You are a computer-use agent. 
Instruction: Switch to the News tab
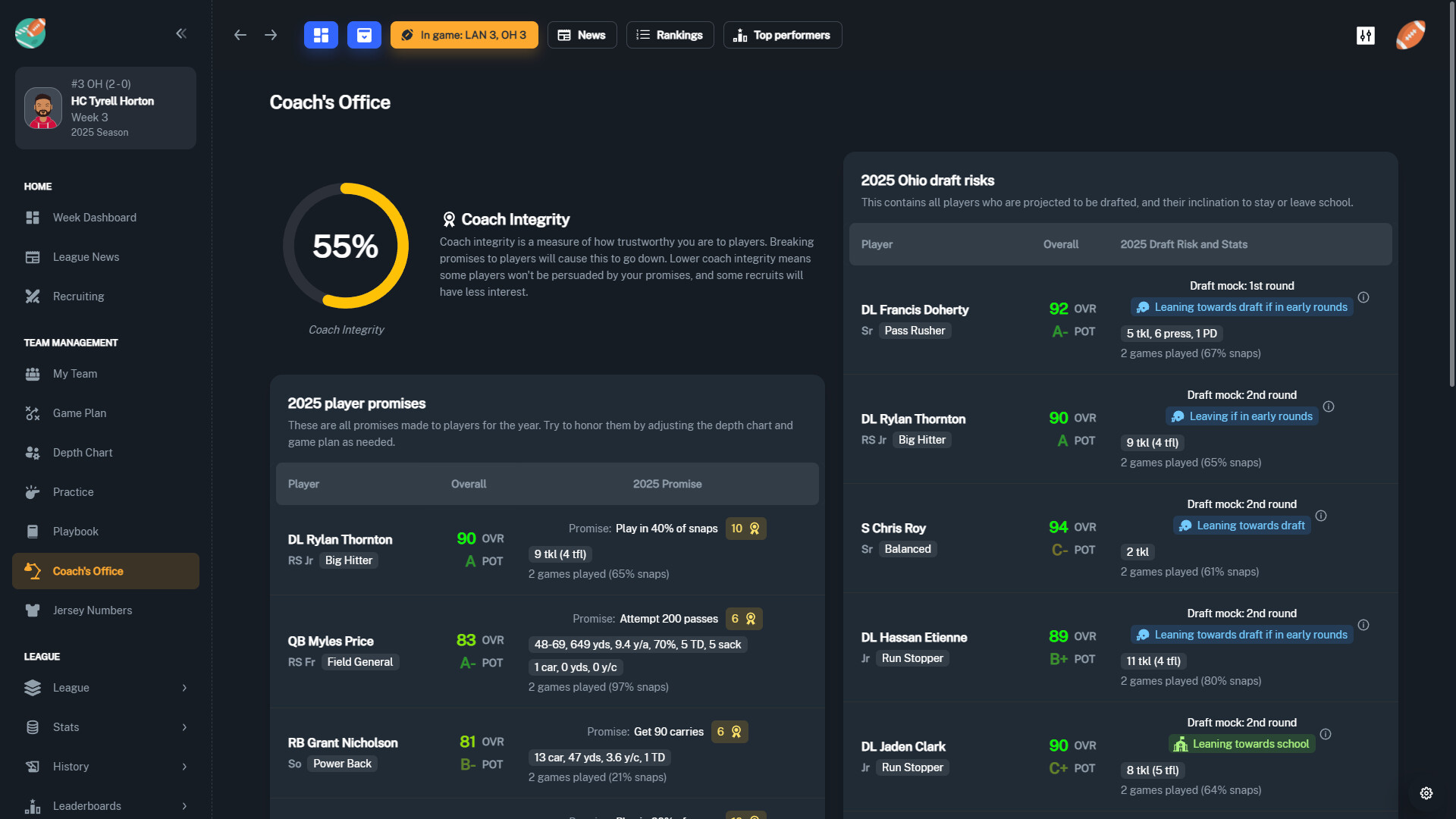pyautogui.click(x=582, y=35)
